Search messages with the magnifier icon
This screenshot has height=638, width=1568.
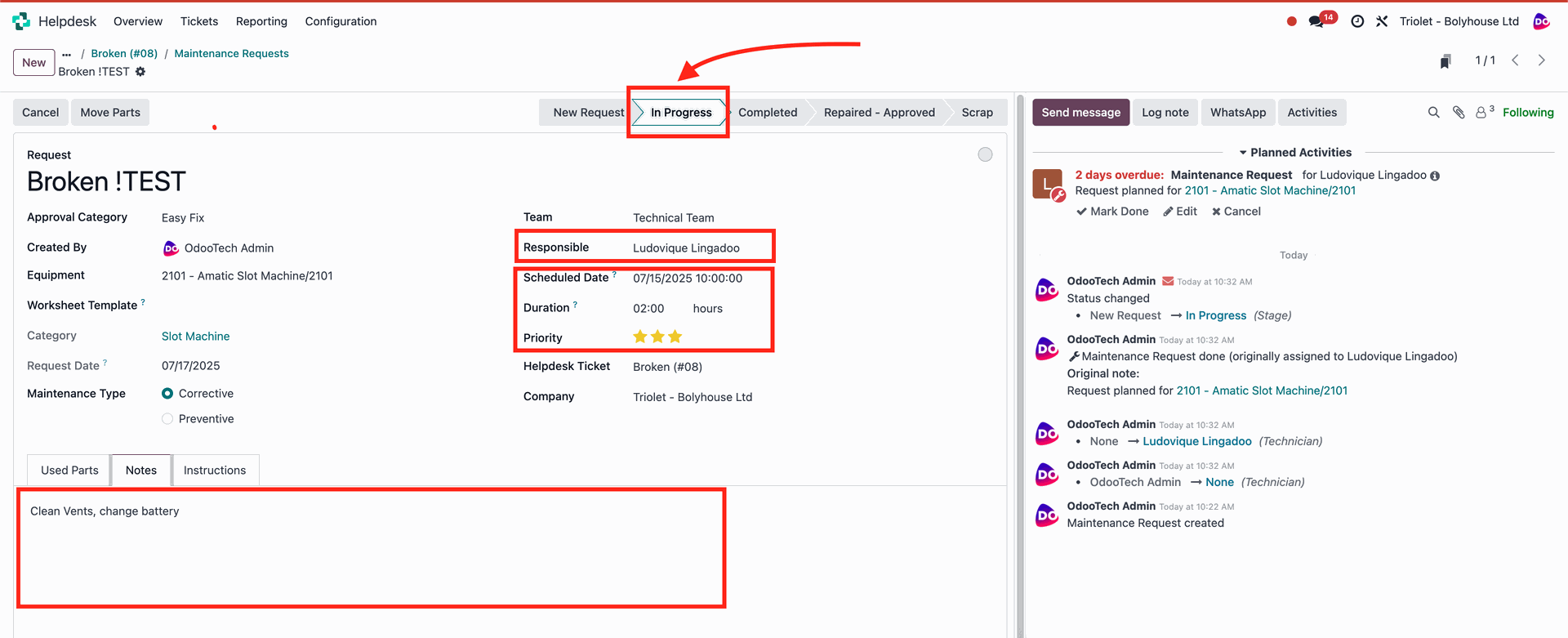coord(1433,113)
